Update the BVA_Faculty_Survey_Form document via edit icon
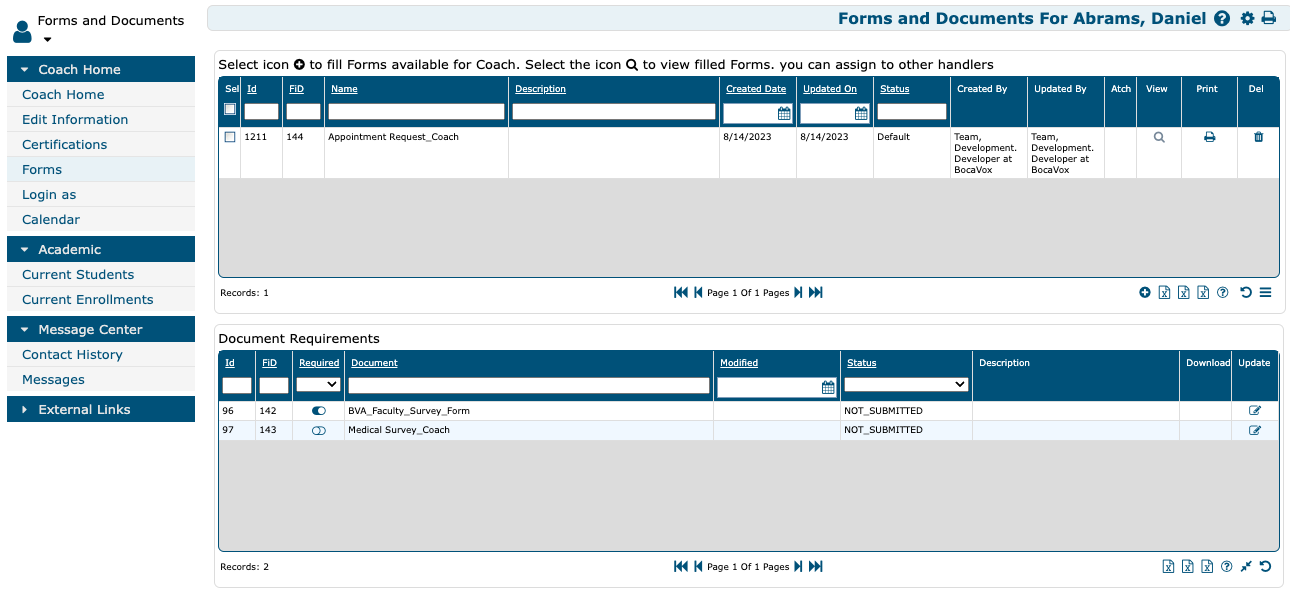This screenshot has height=594, width=1290. click(1255, 411)
